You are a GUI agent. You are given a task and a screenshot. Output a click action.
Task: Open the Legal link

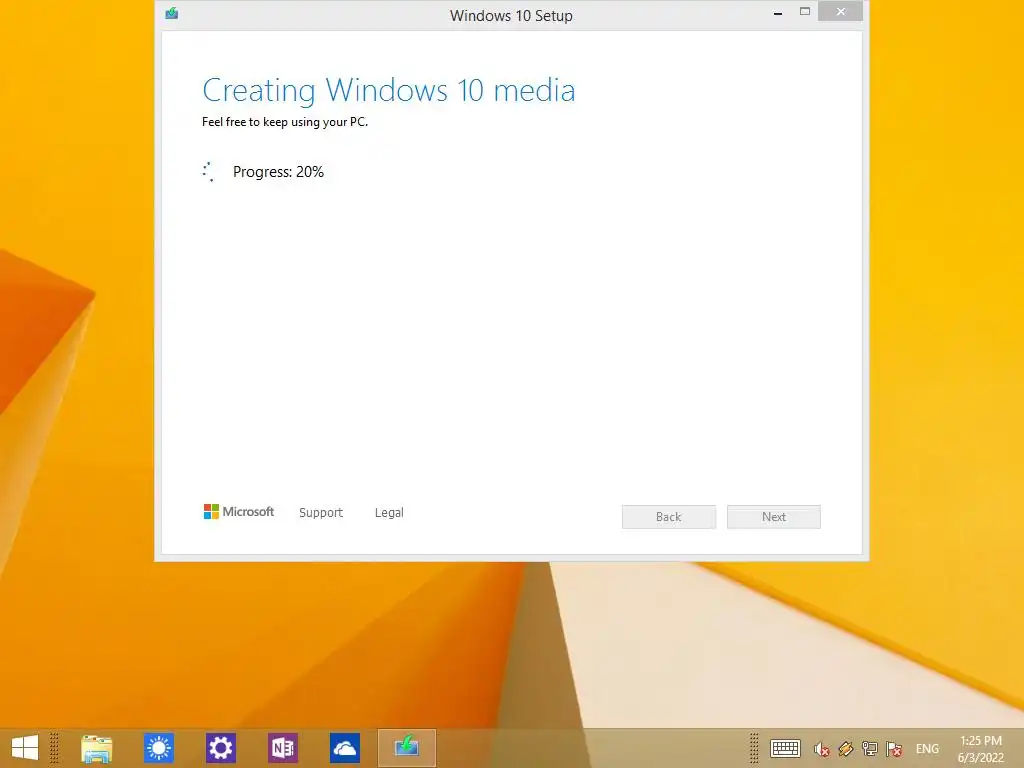pos(389,513)
